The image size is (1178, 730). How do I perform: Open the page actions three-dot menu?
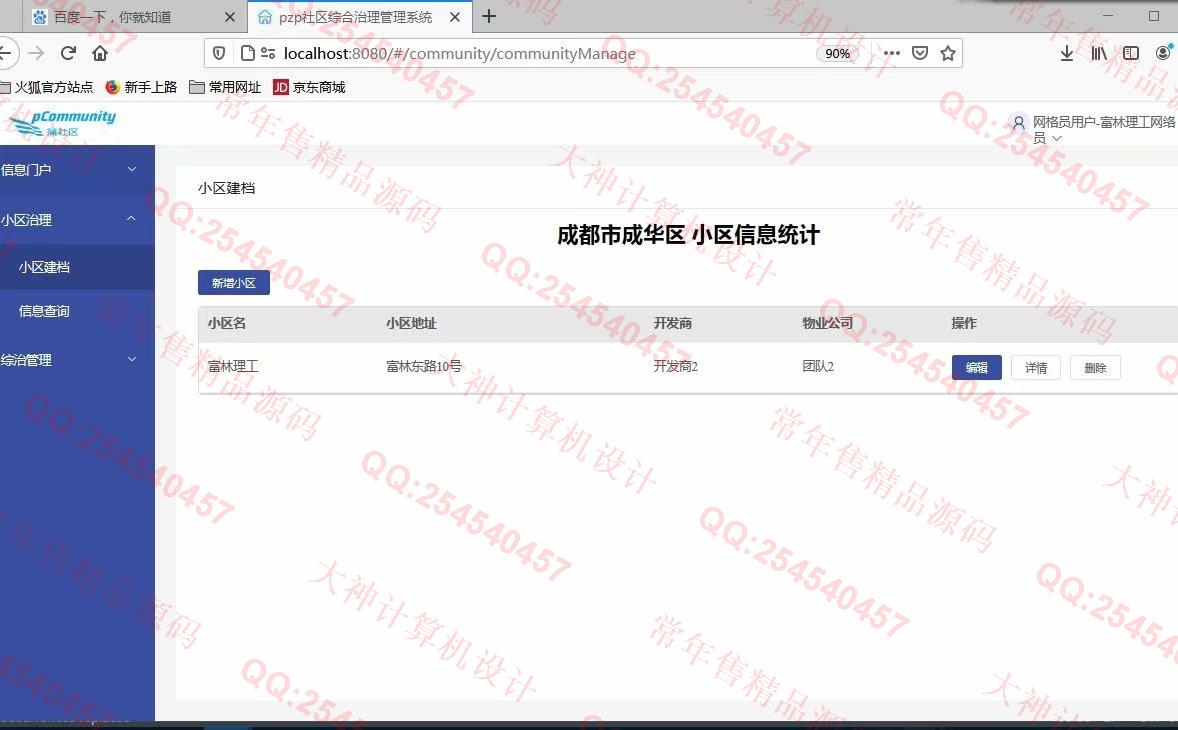(x=892, y=53)
